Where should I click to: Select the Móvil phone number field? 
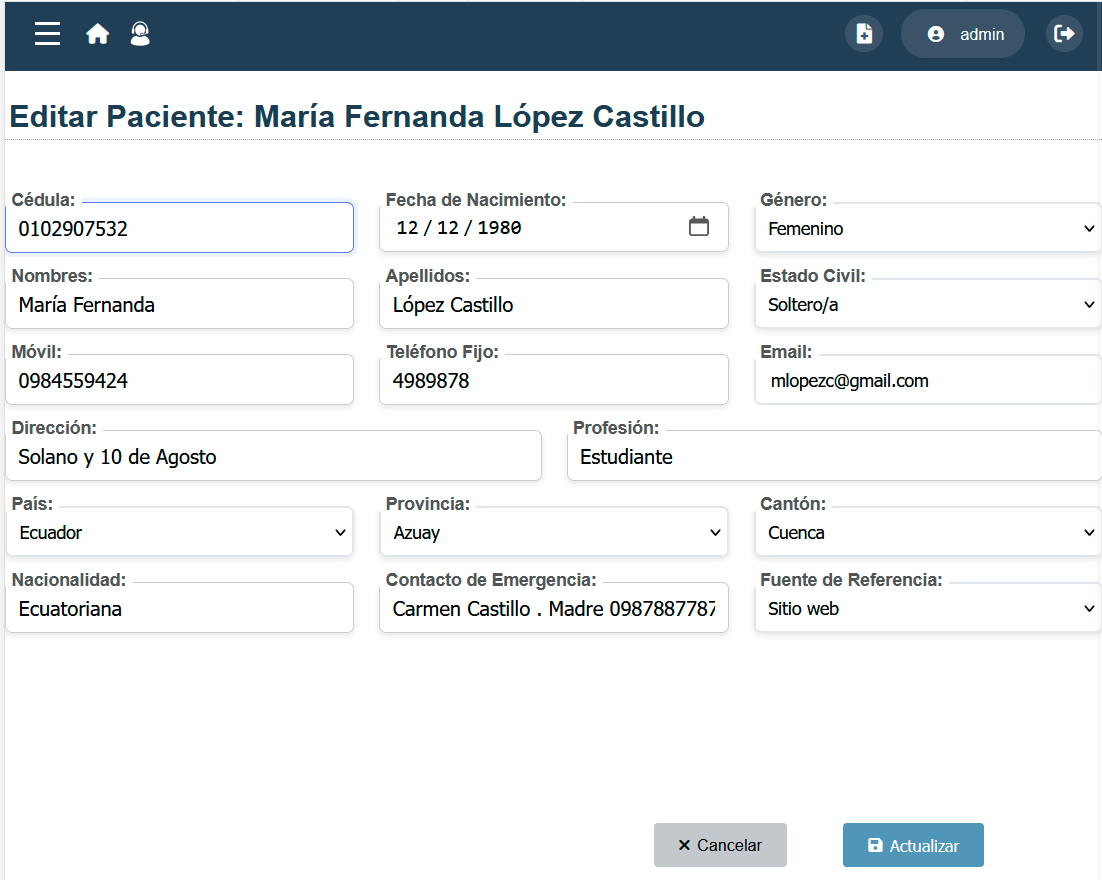(179, 380)
